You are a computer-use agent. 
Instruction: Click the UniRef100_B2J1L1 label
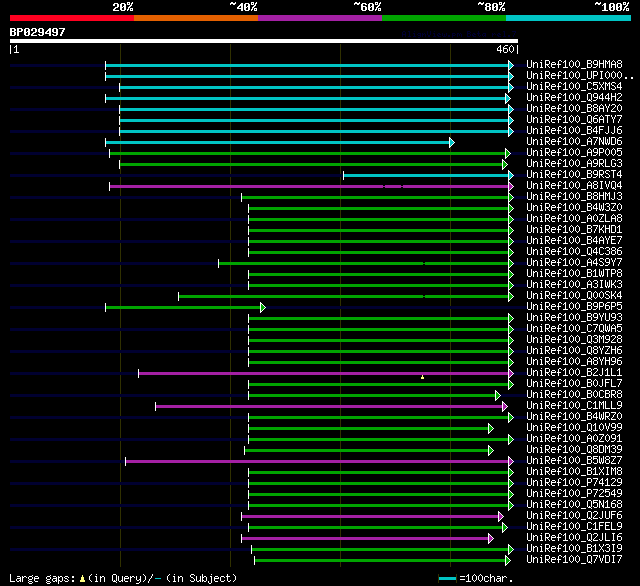tap(574, 373)
